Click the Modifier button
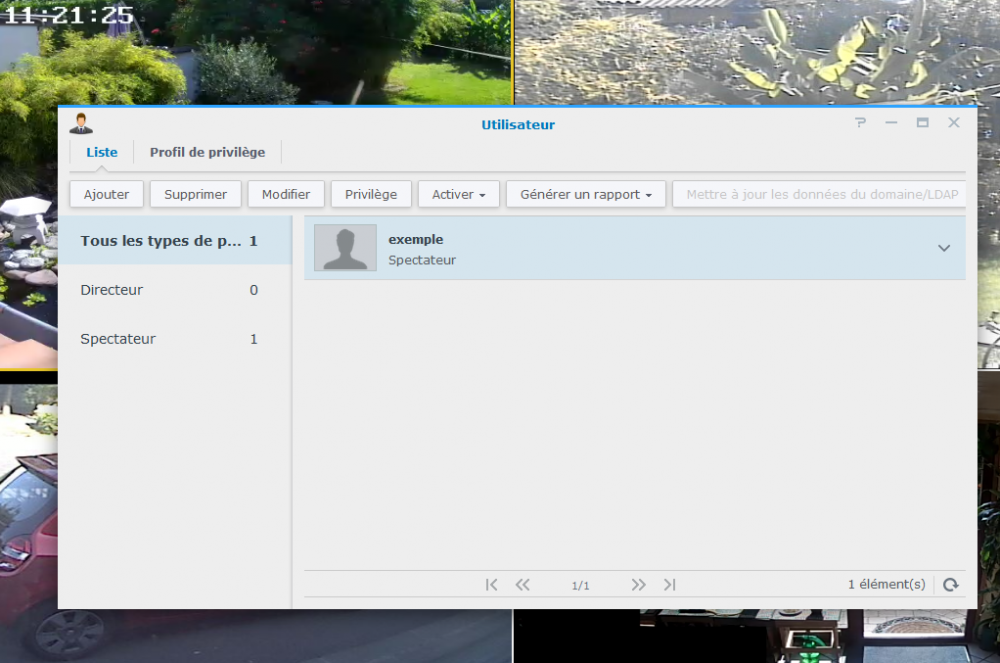Viewport: 1000px width, 663px height. (x=286, y=194)
